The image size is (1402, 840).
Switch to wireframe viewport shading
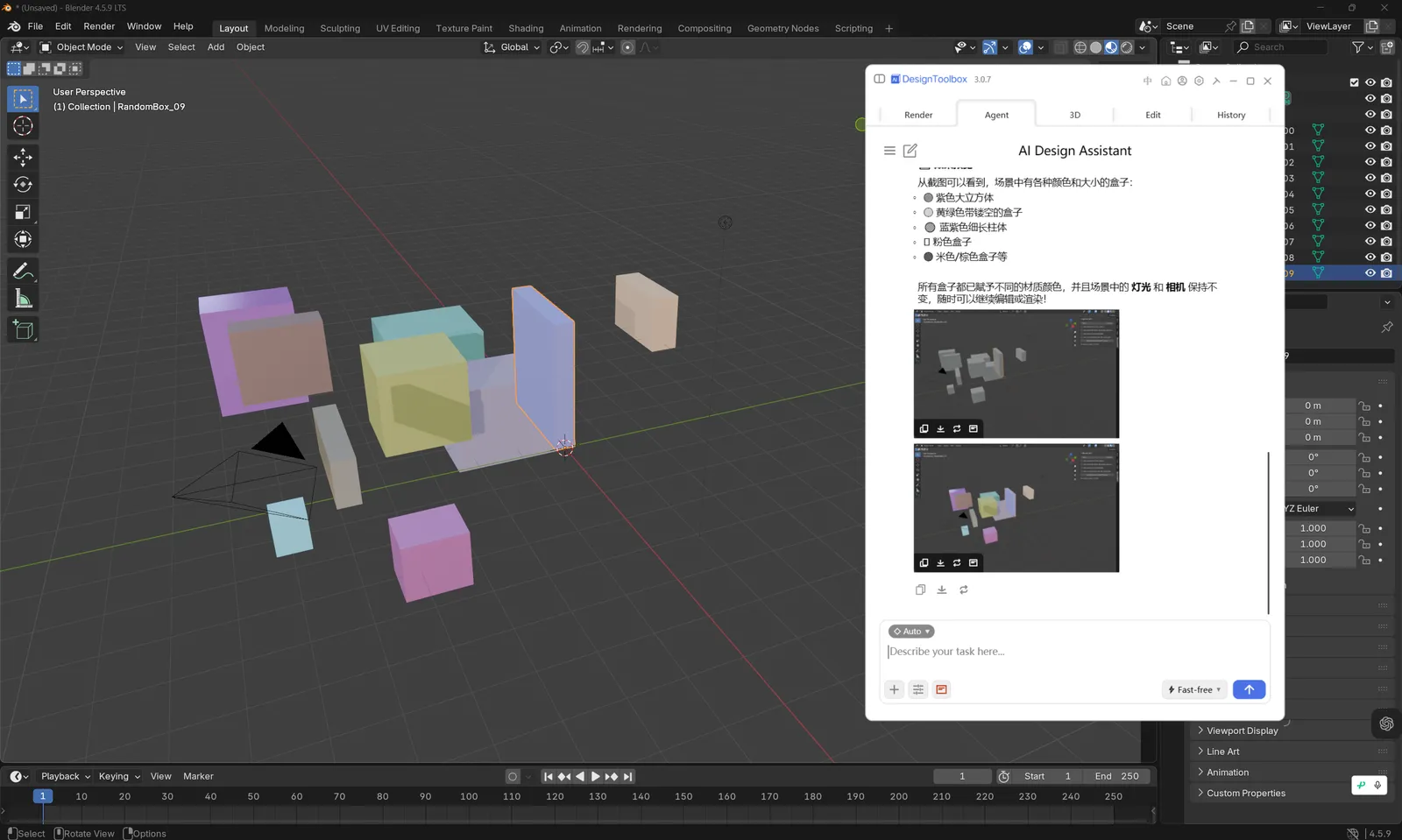pos(1080,47)
